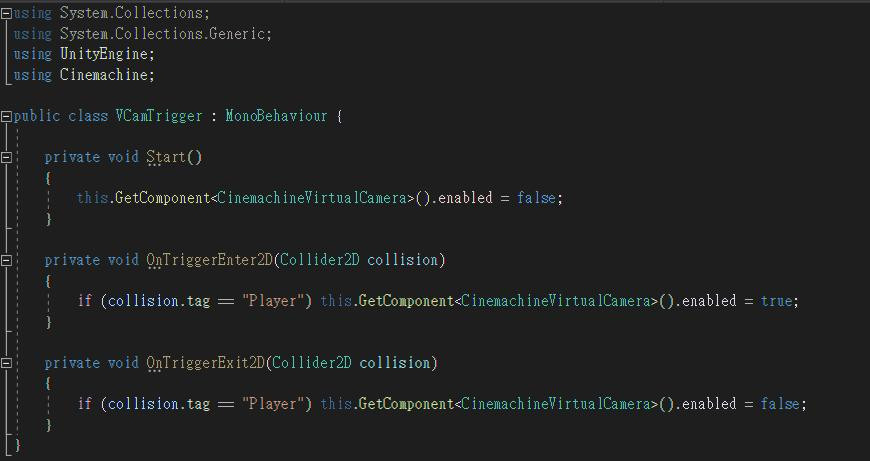Click 'true' value in OnTriggerEnter2D
The height and width of the screenshot is (461, 870).
pos(777,301)
